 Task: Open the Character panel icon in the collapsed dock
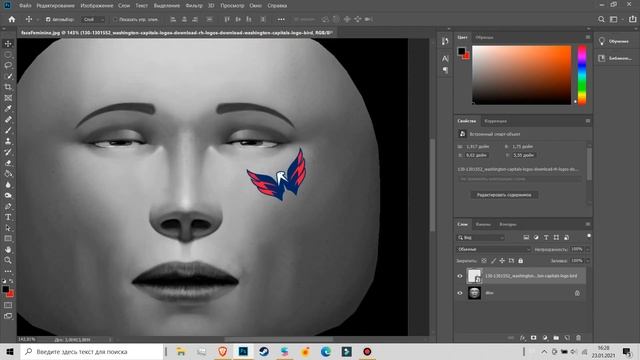point(445,59)
